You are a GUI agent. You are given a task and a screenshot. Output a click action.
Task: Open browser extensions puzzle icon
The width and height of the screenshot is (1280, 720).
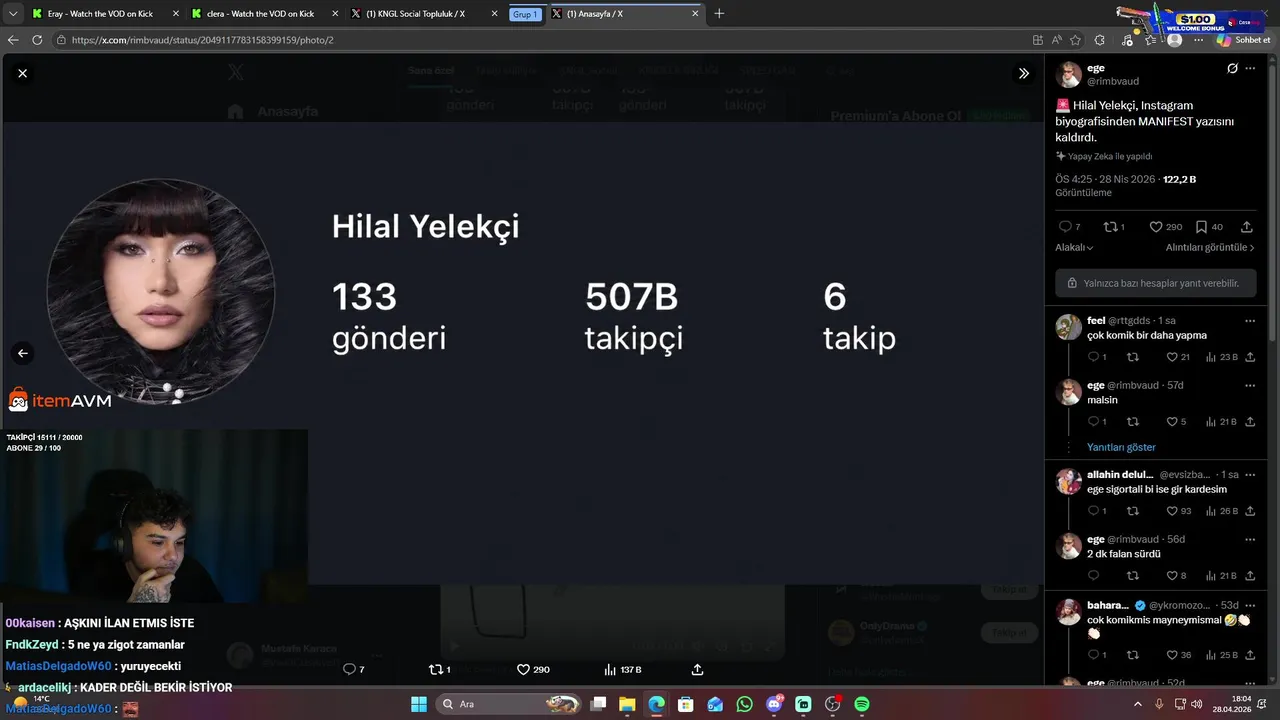[1100, 40]
